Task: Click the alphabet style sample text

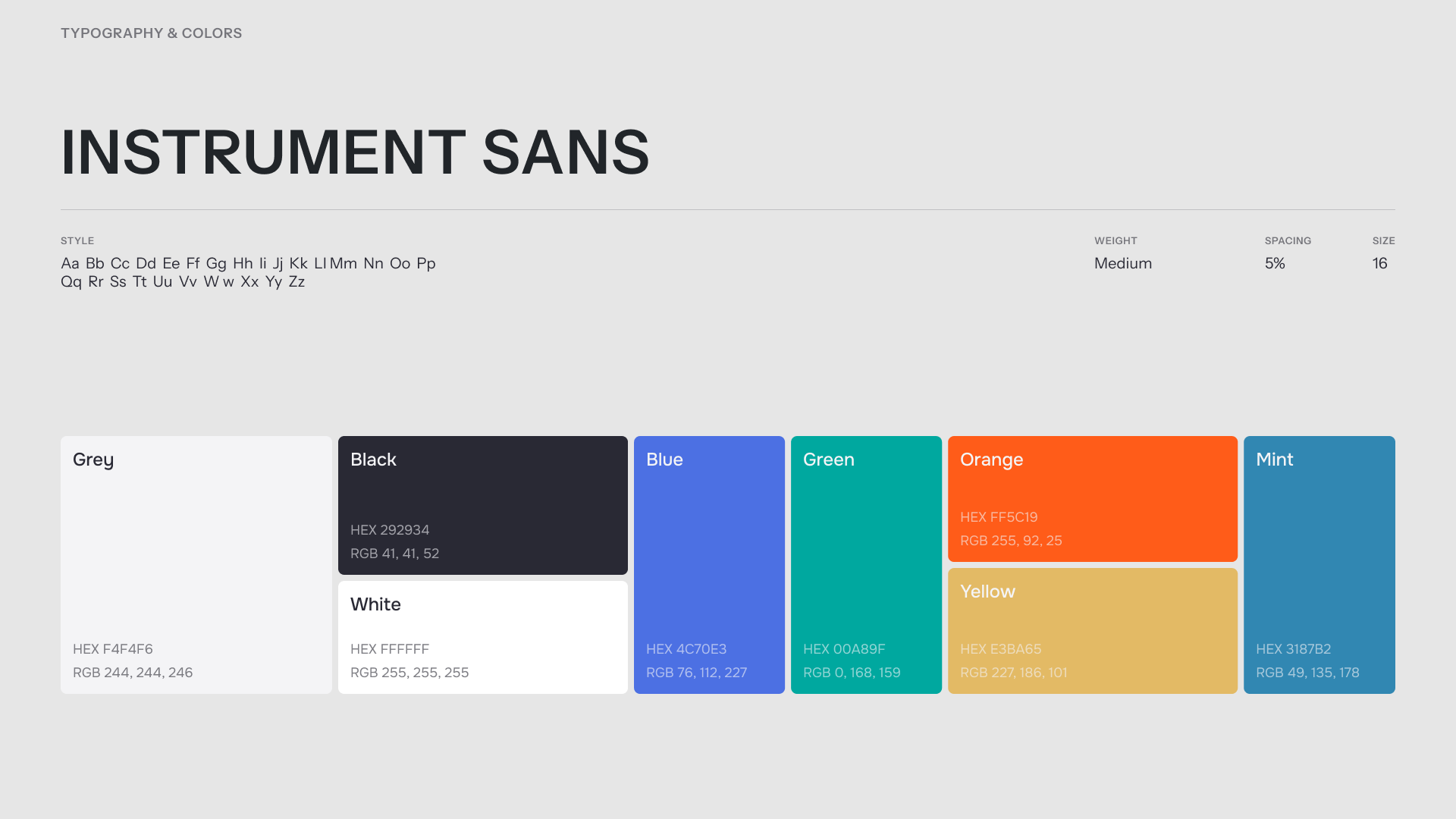Action: pos(248,272)
